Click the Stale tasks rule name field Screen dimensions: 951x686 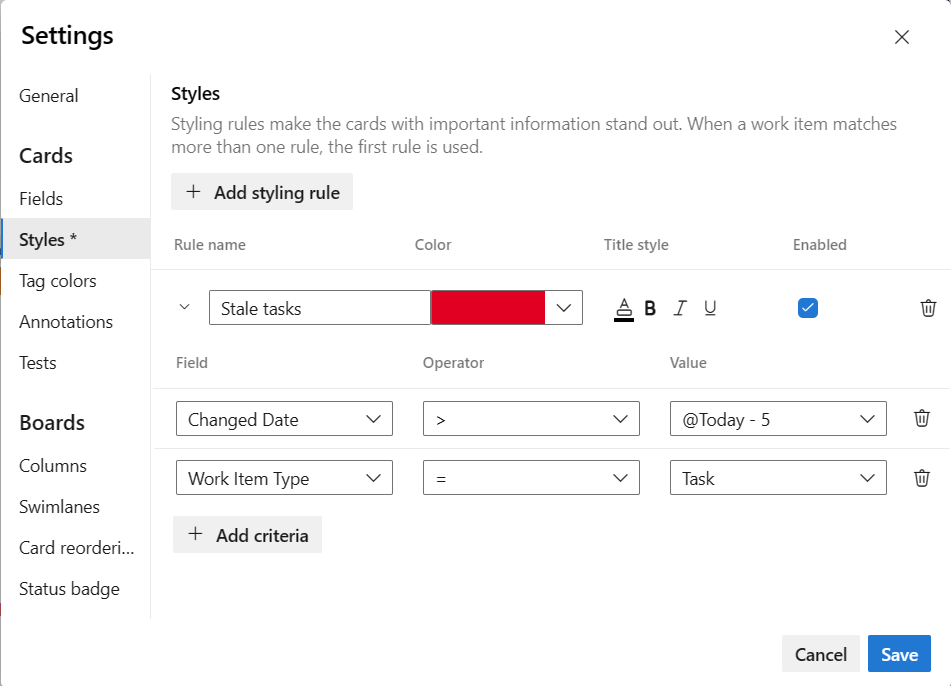tap(318, 308)
